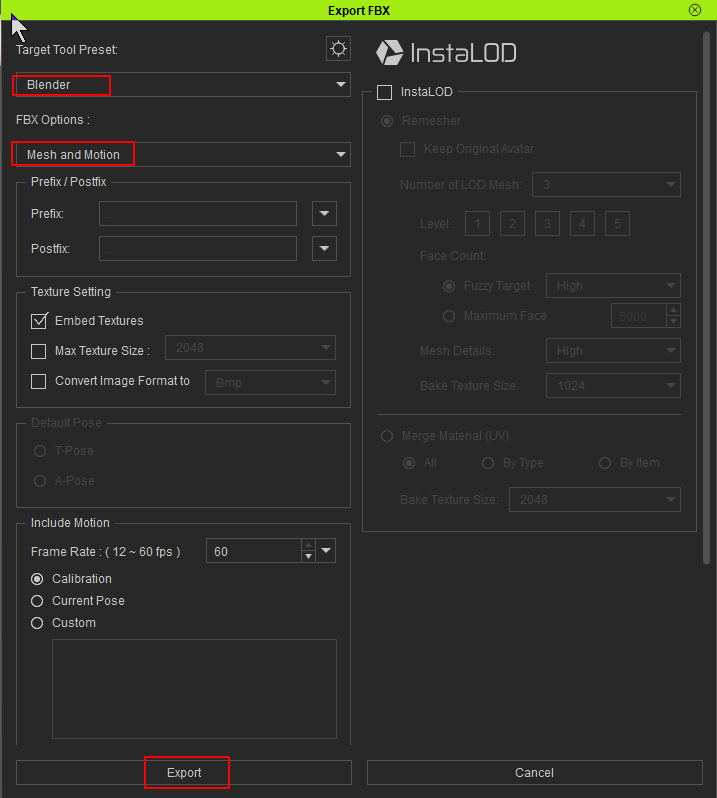This screenshot has width=717, height=798.
Task: Open preset settings gear icon
Action: (x=338, y=49)
